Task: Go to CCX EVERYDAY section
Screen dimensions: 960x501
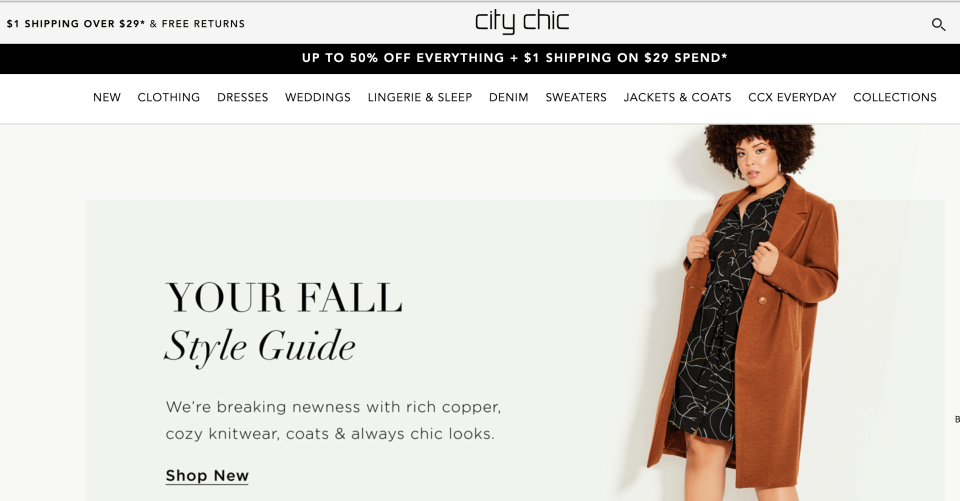Action: 792,97
